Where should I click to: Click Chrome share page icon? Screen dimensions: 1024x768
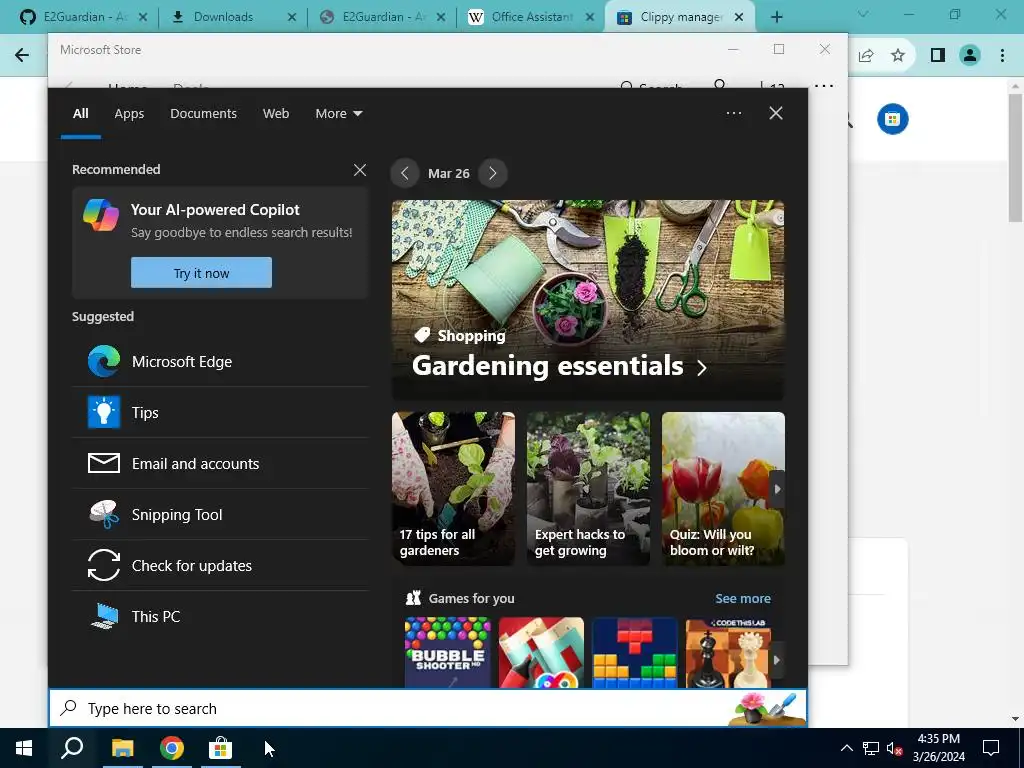click(x=866, y=56)
